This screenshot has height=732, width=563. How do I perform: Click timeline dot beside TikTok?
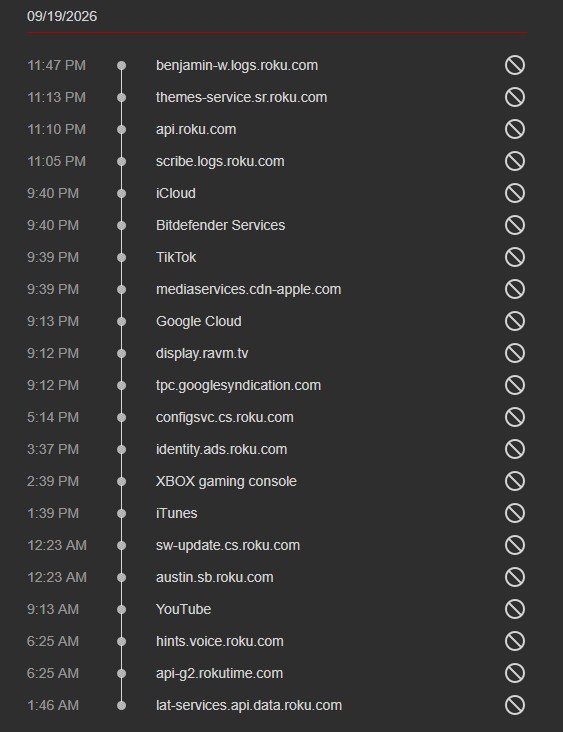(121, 257)
